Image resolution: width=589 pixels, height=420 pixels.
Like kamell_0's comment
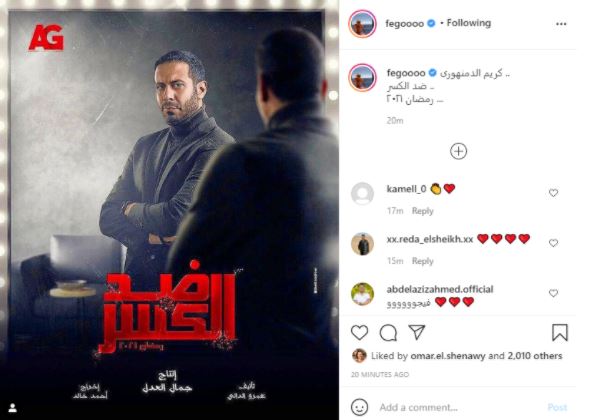553,193
